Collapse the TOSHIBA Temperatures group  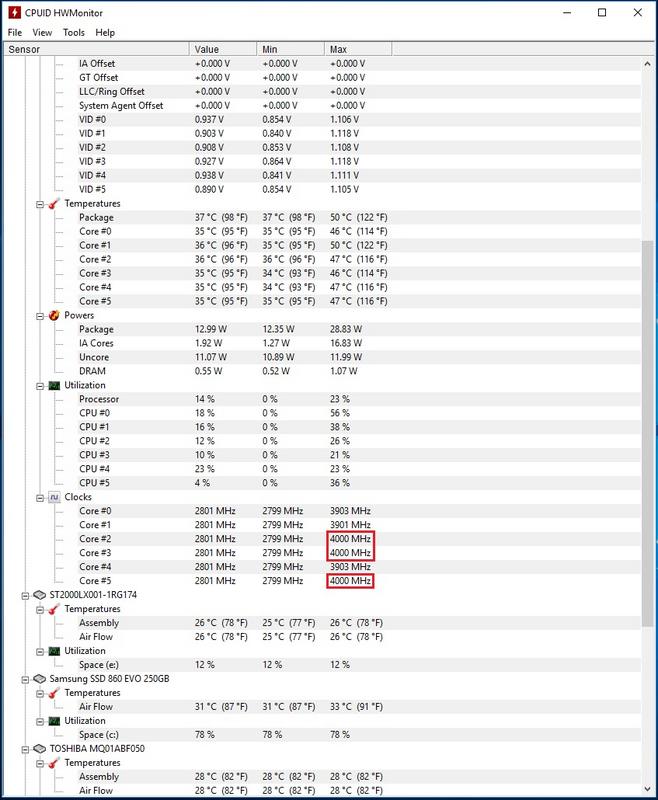[x=40, y=763]
